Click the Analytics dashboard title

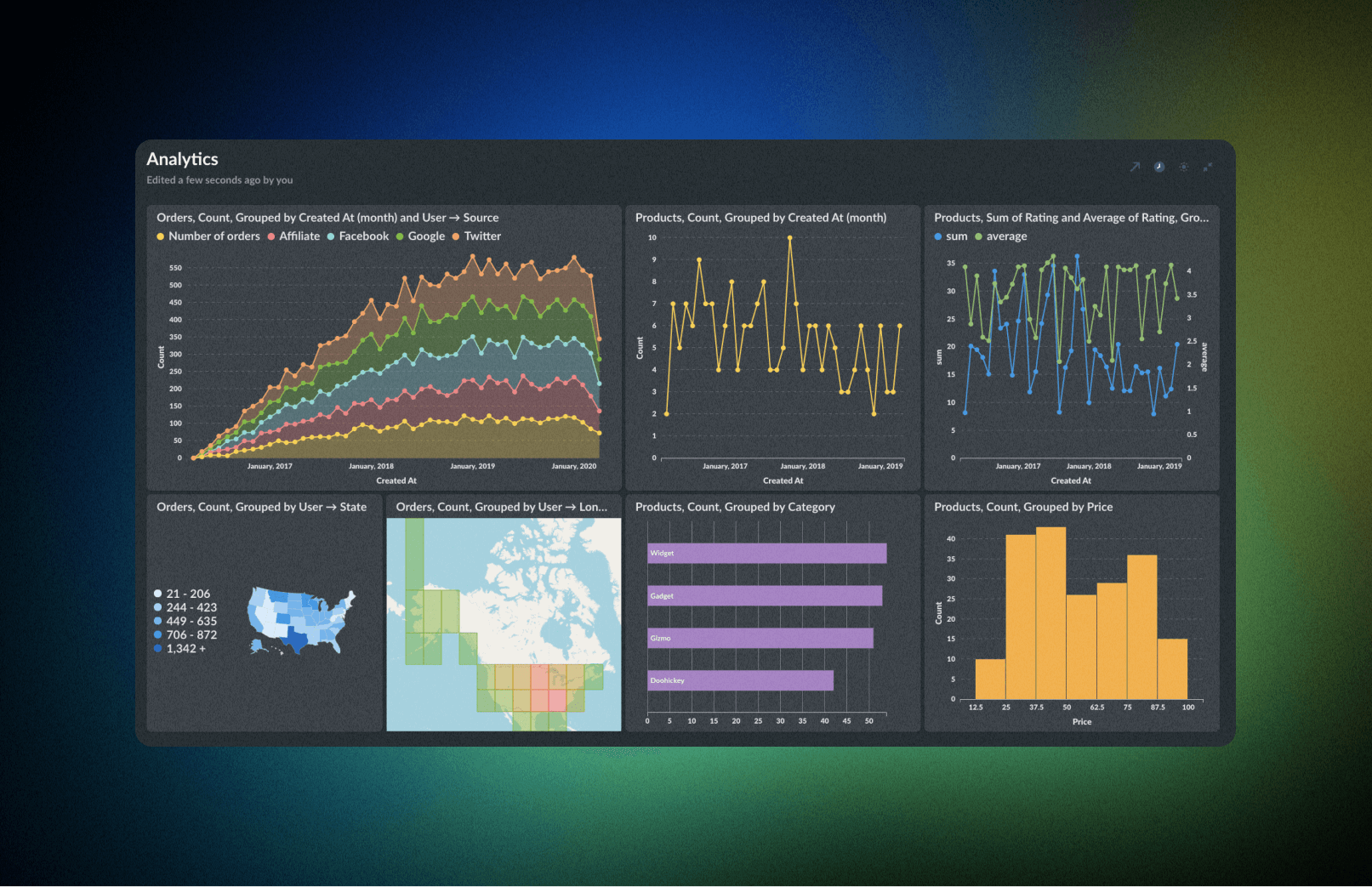point(182,159)
